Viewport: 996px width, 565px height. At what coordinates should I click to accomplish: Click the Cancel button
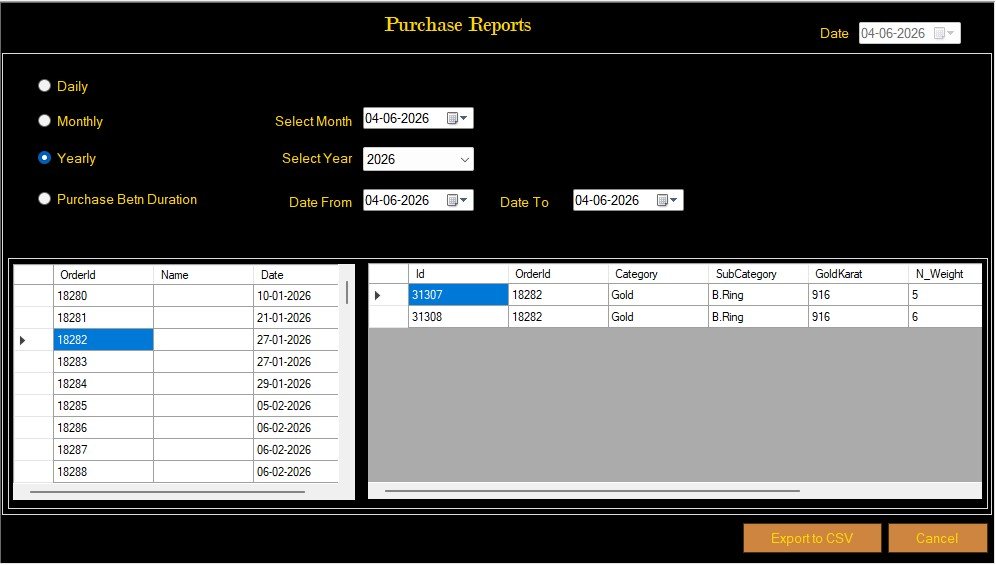[937, 538]
